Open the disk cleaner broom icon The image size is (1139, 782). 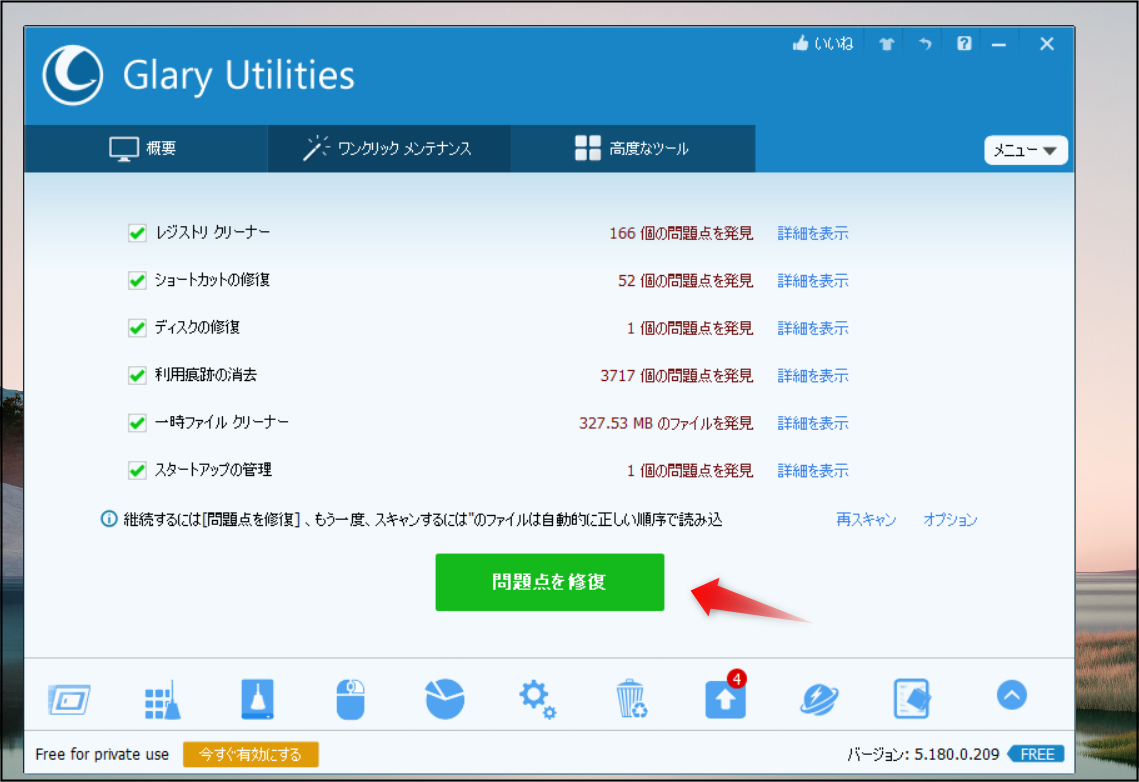[257, 699]
